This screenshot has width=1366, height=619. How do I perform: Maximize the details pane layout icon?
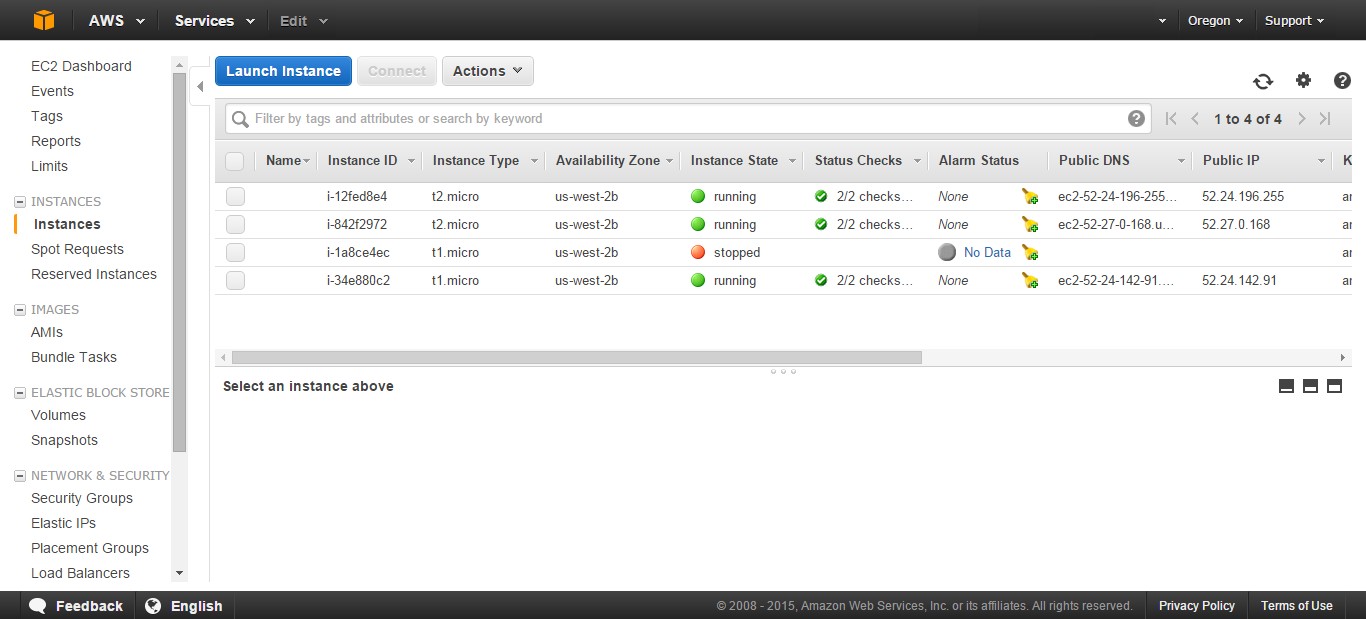(1334, 386)
